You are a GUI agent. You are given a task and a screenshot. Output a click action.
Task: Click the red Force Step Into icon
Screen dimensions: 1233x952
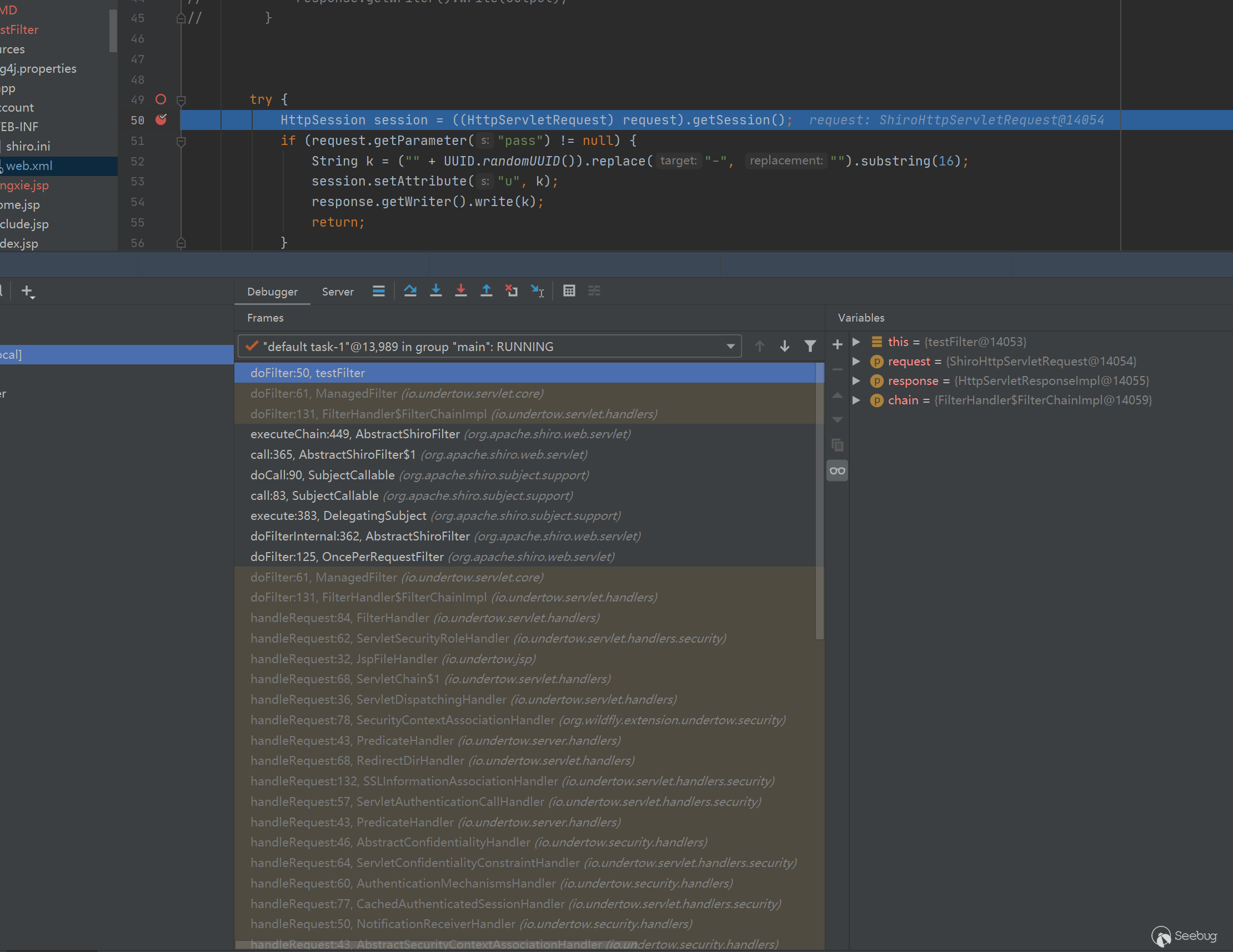[460, 291]
